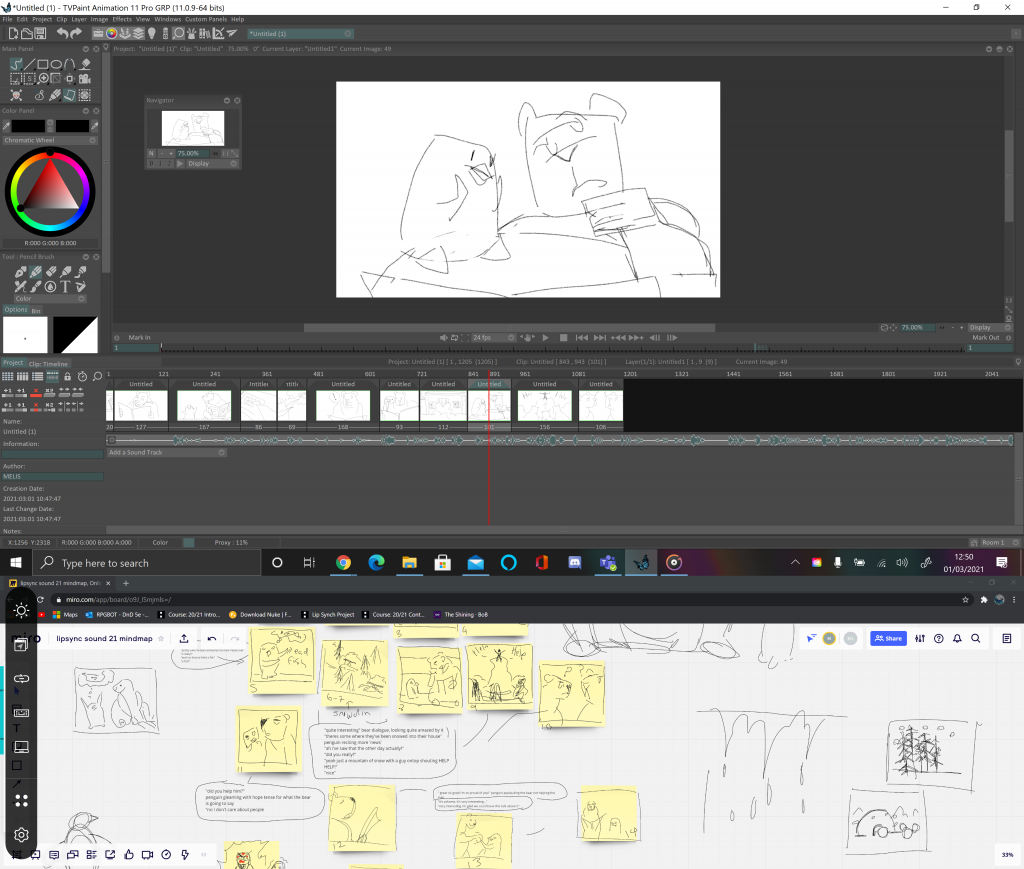Click the Download Nuke bookmark in Chrome

tap(260, 614)
